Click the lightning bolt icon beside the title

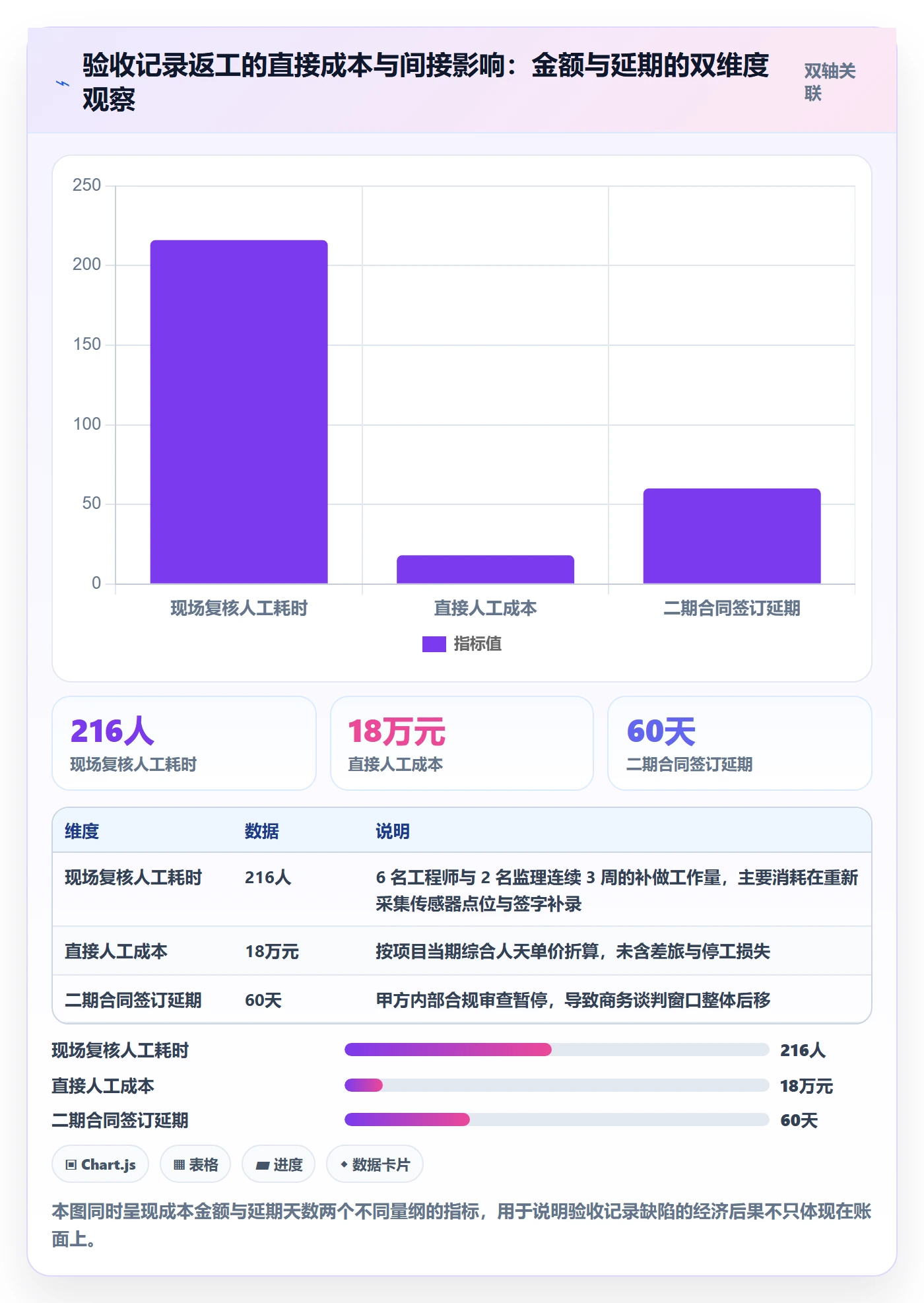click(x=63, y=83)
